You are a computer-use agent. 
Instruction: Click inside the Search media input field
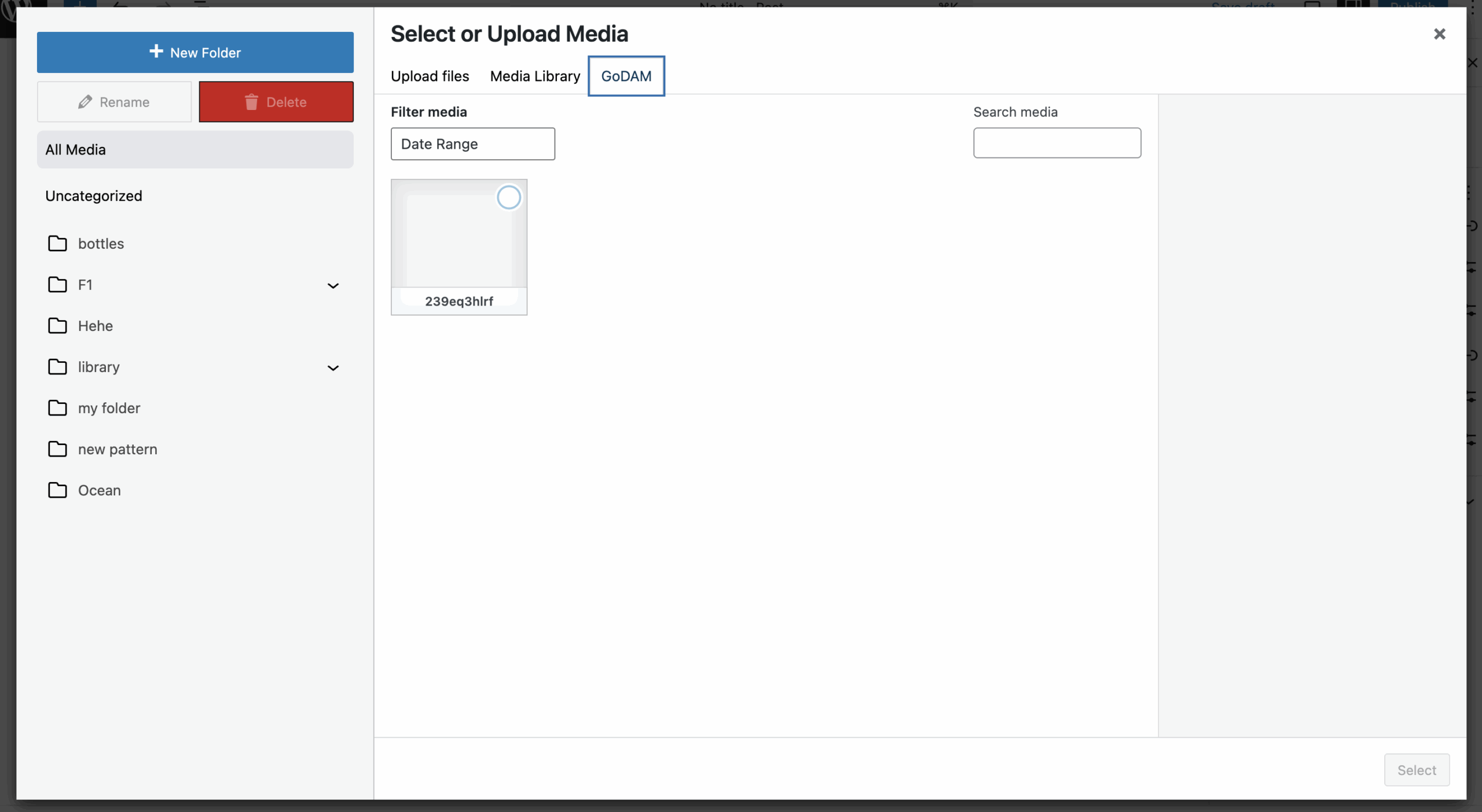(1056, 143)
